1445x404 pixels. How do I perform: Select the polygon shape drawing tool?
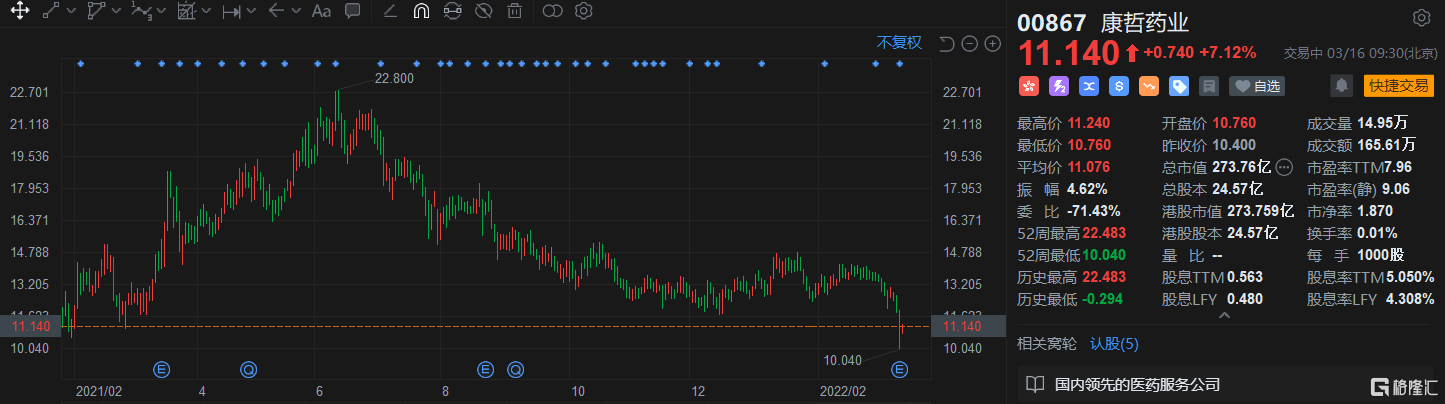[x=96, y=12]
